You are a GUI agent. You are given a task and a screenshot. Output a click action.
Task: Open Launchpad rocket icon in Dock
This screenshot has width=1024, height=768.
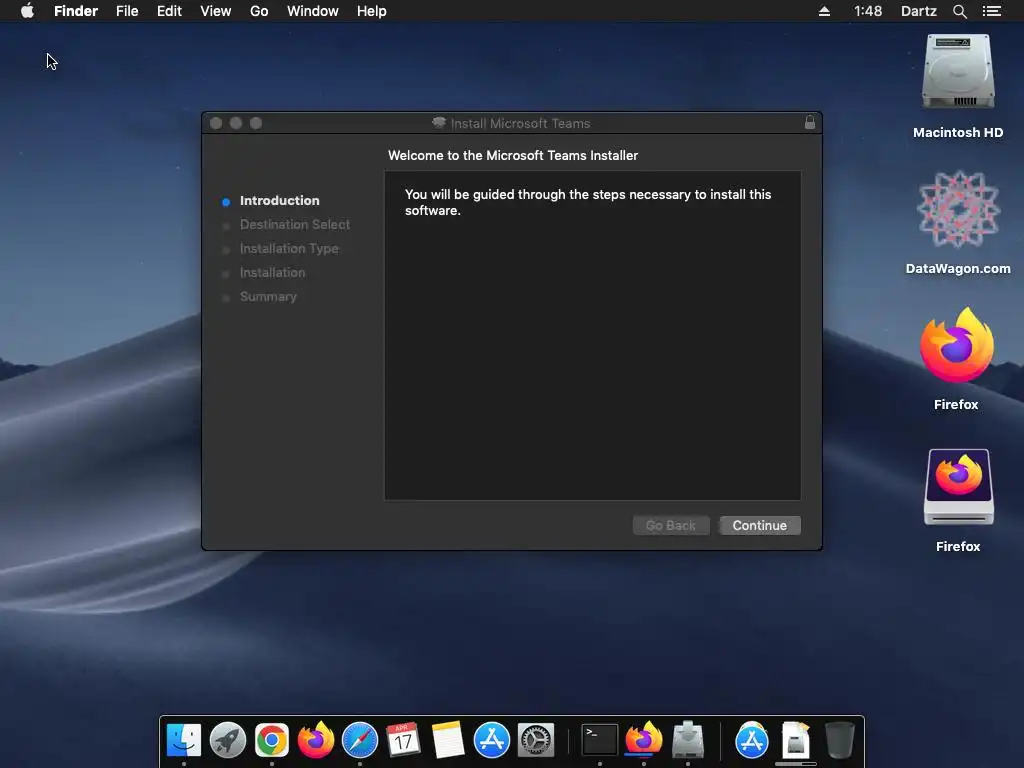pyautogui.click(x=228, y=740)
